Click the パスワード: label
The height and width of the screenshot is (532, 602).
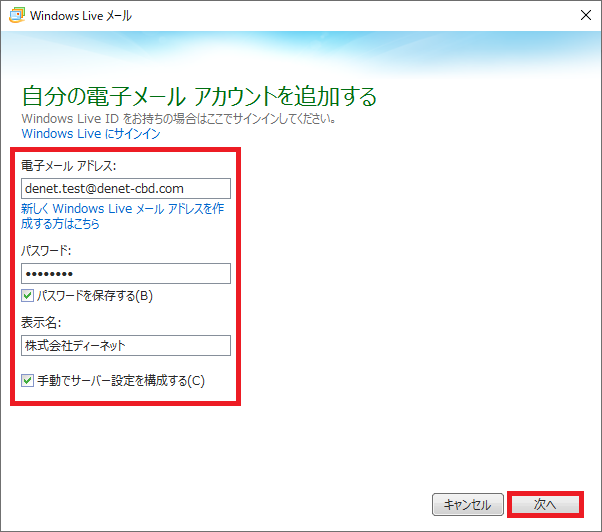coord(46,251)
